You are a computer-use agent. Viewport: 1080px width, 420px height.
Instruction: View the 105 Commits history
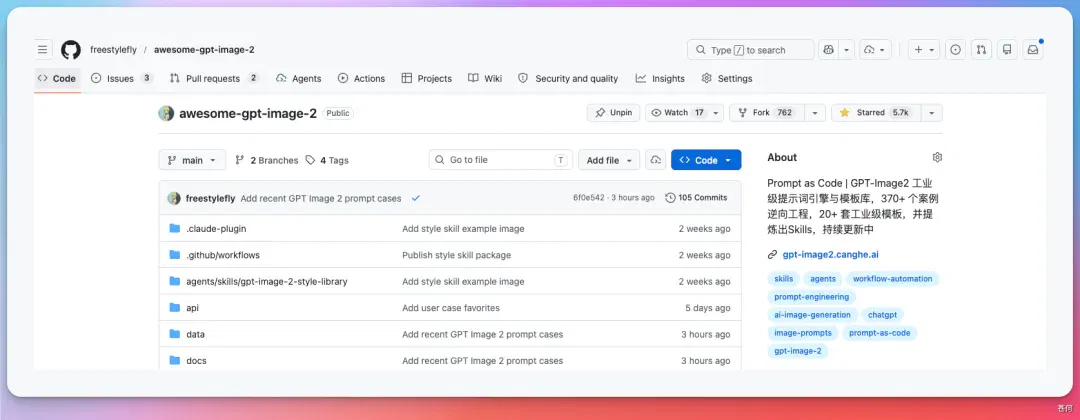pyautogui.click(x=696, y=198)
